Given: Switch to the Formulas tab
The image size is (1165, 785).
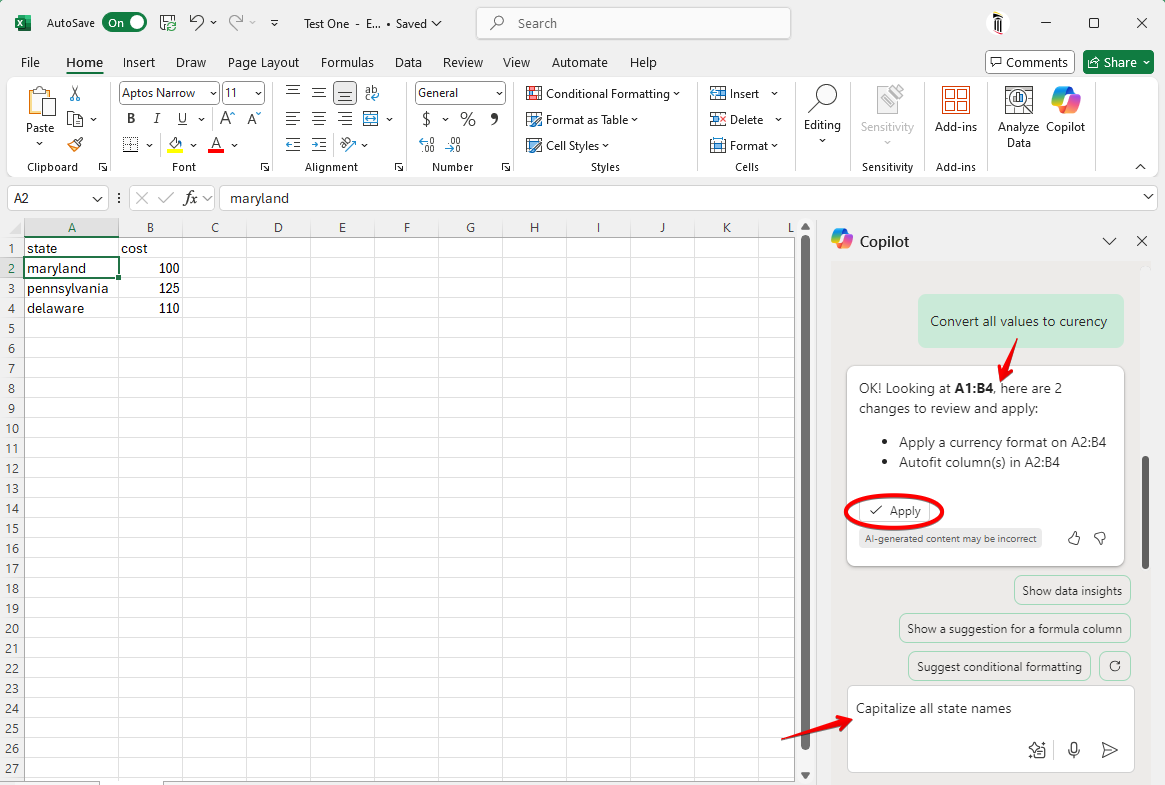Looking at the screenshot, I should point(347,62).
